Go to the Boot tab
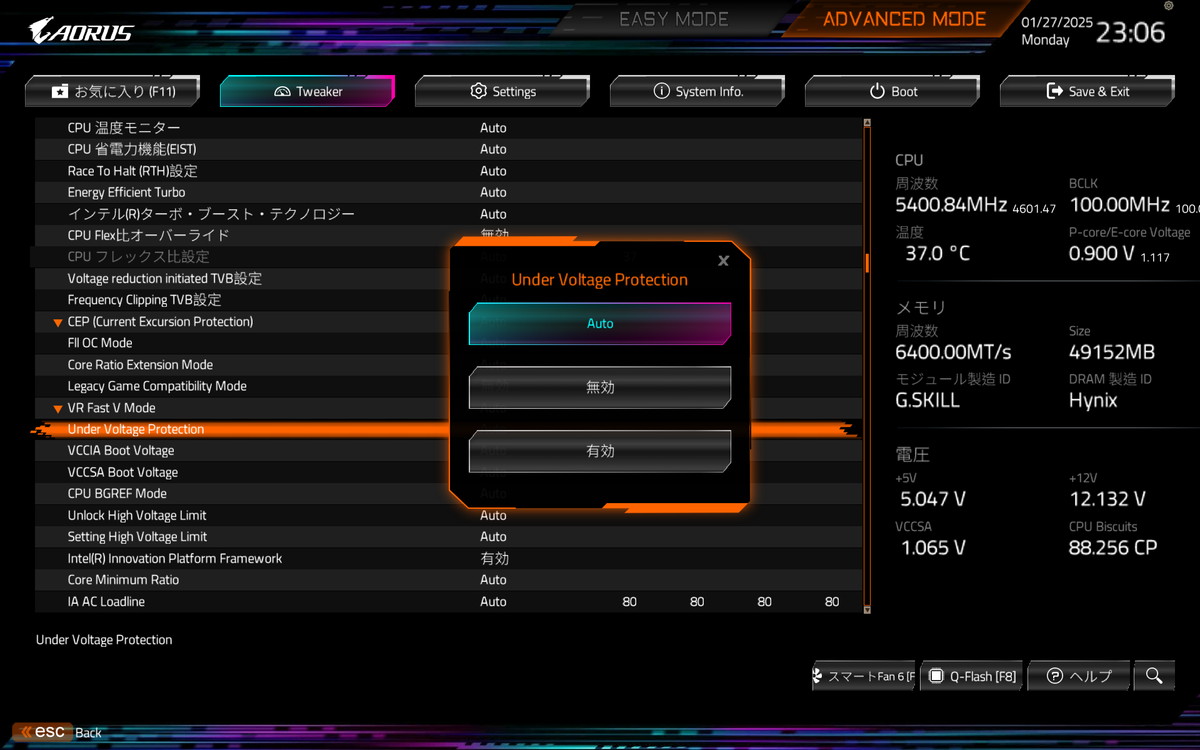This screenshot has width=1200, height=750. tap(892, 91)
